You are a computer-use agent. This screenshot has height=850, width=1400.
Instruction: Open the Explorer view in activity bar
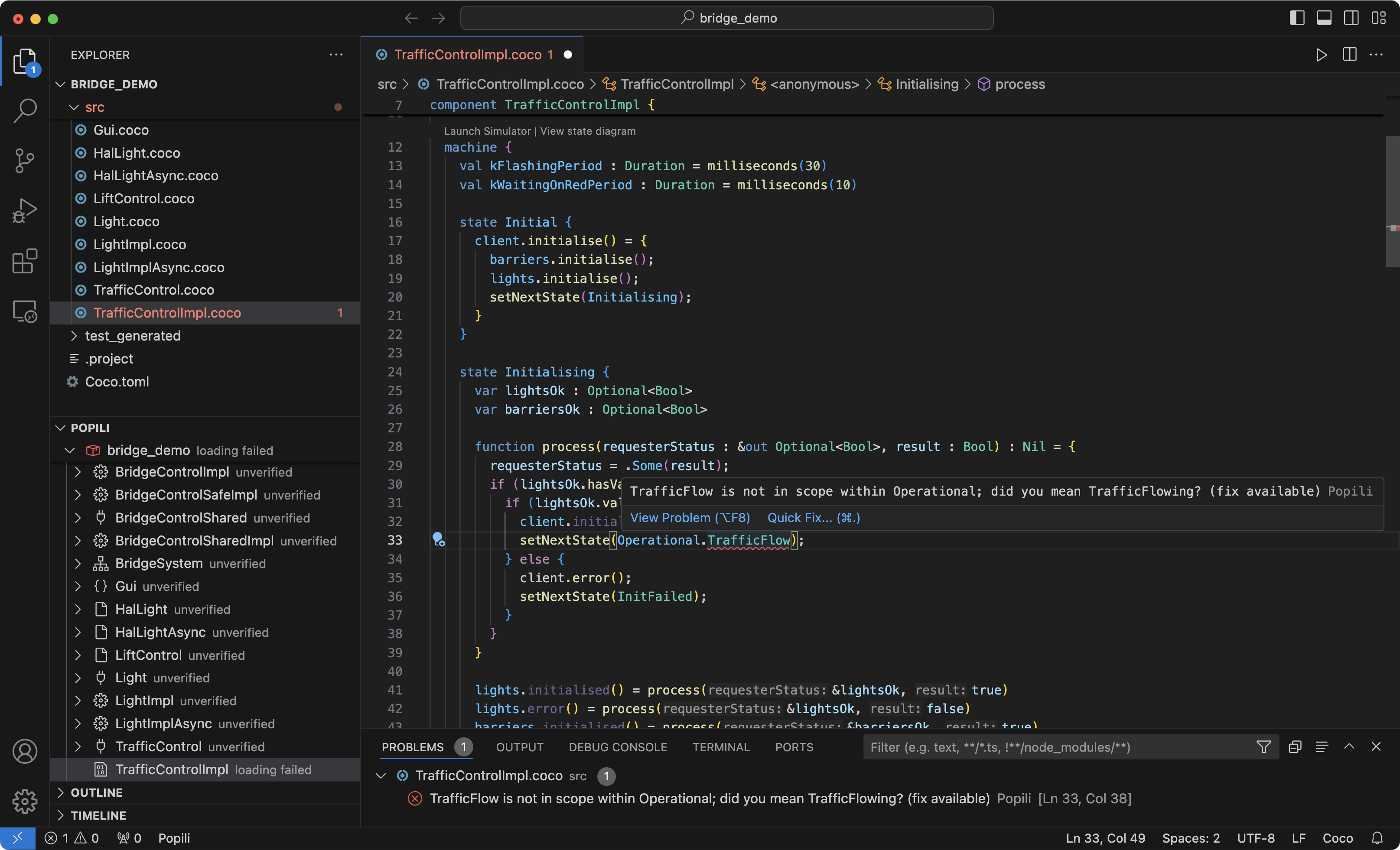[24, 62]
